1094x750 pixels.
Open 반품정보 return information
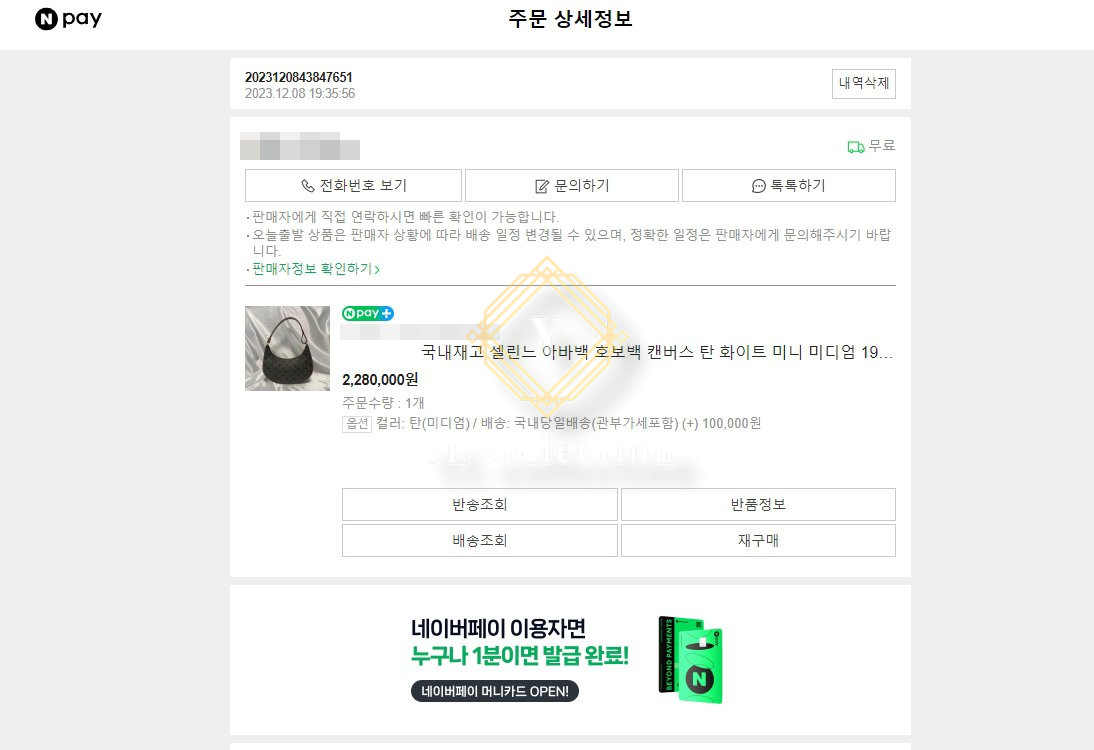758,504
